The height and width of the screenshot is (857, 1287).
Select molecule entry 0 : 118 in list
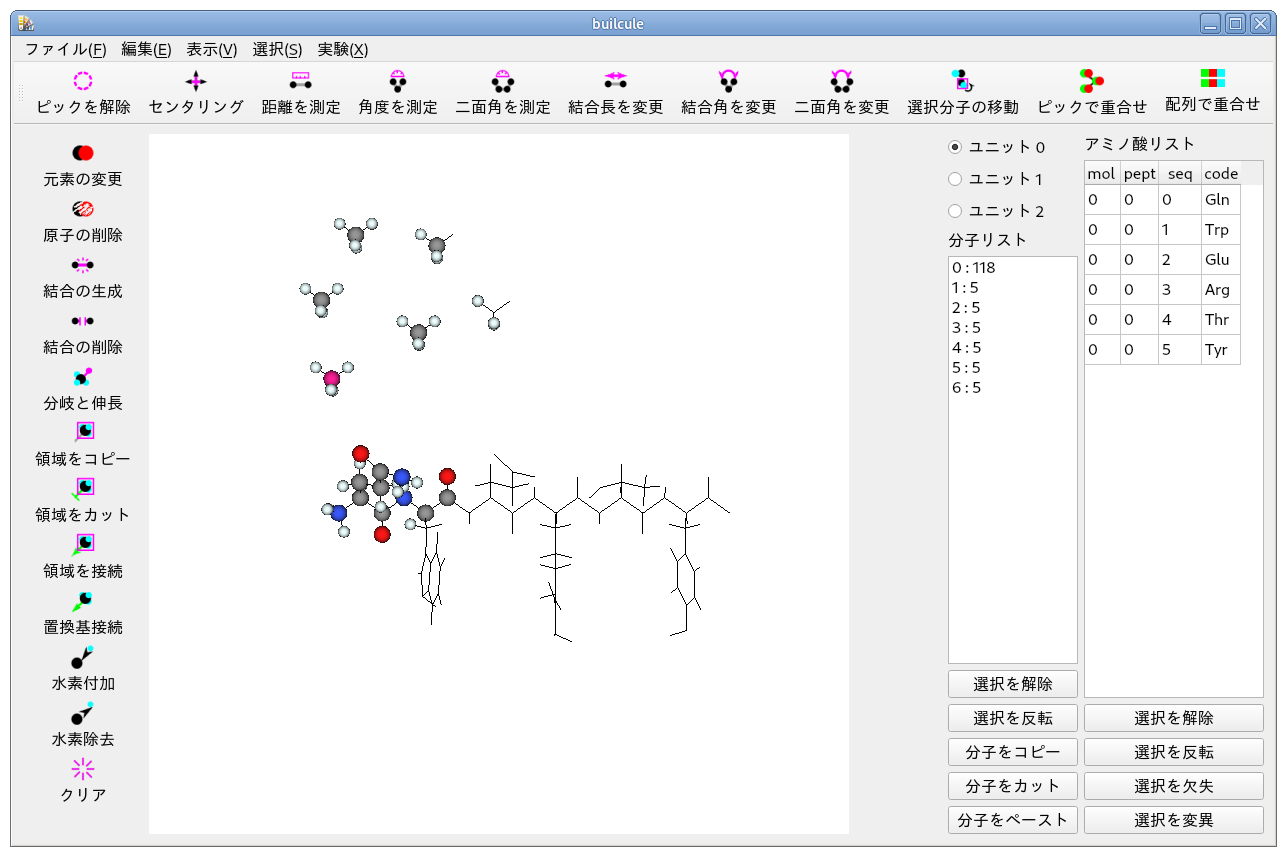click(x=974, y=268)
